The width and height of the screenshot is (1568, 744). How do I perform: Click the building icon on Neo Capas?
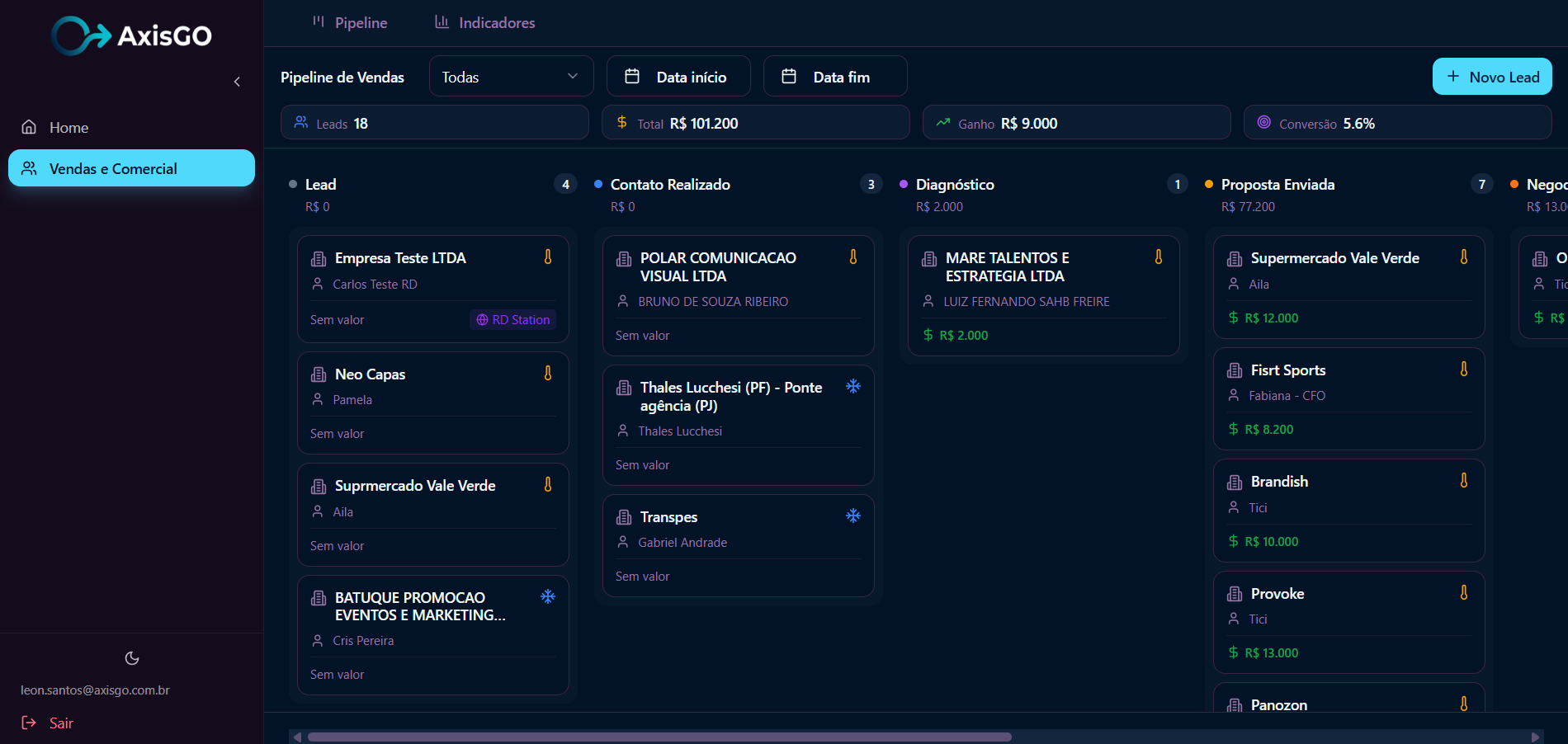tap(319, 374)
